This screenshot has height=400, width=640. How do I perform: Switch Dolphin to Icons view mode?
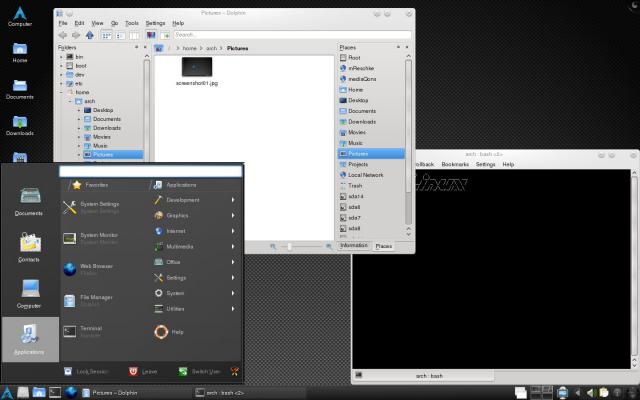point(106,36)
